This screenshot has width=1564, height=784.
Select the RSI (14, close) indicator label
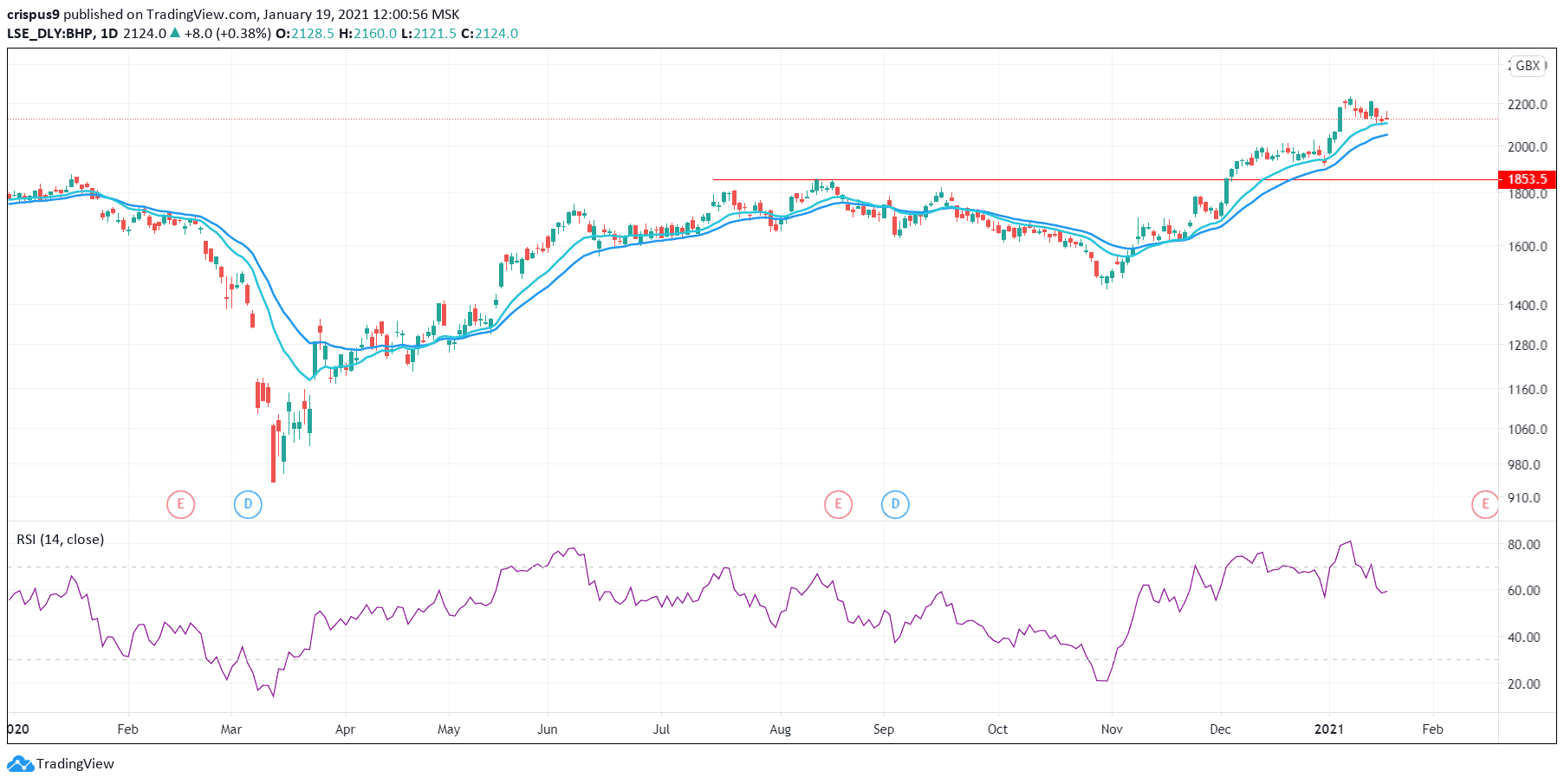click(61, 540)
